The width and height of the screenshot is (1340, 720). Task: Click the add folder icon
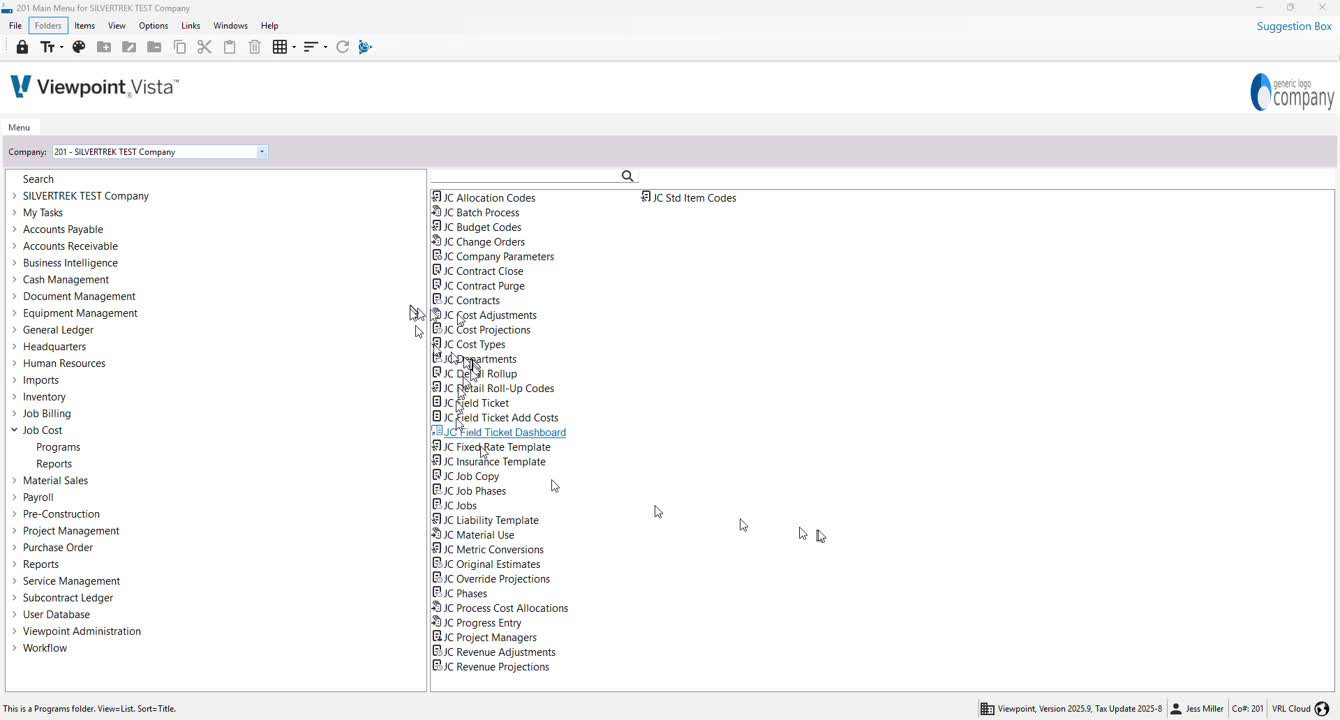coord(104,47)
